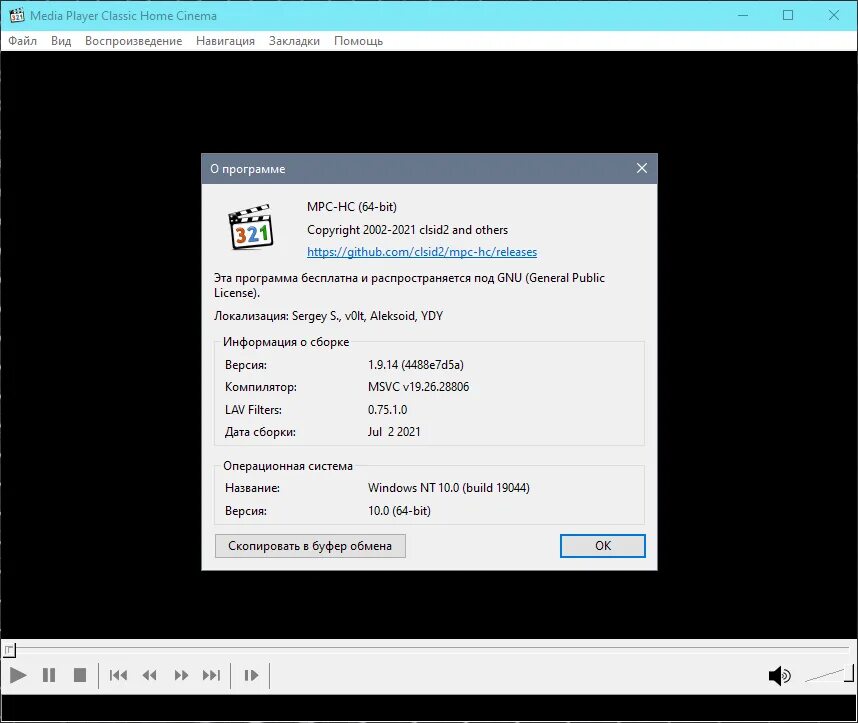Click Copyright 2002-2021 clsid2 line
858x723 pixels.
(408, 230)
